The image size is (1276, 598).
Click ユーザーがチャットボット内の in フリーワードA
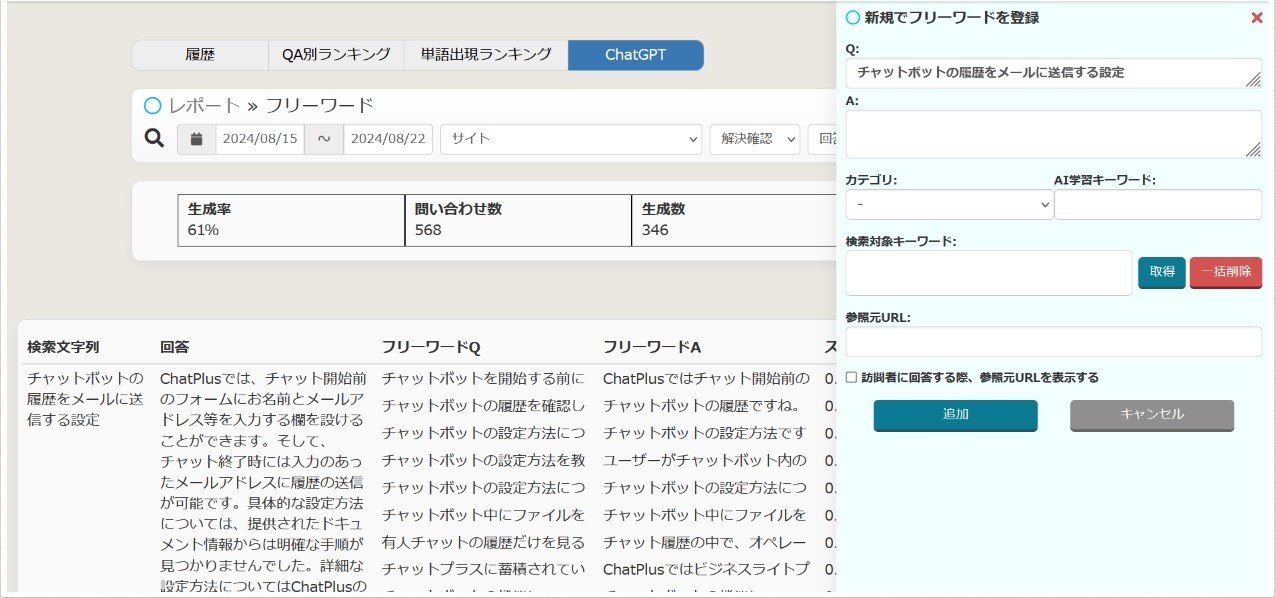pyautogui.click(x=705, y=460)
